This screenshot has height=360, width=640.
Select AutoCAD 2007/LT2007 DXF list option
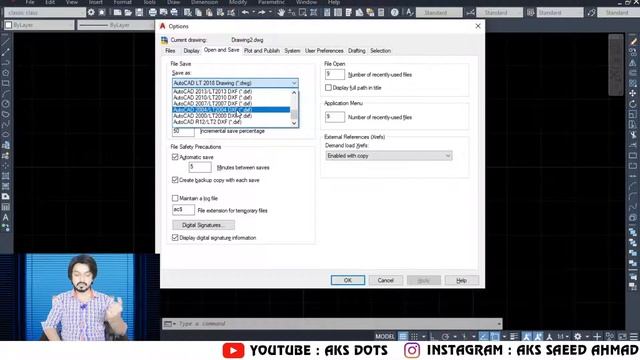(x=231, y=104)
